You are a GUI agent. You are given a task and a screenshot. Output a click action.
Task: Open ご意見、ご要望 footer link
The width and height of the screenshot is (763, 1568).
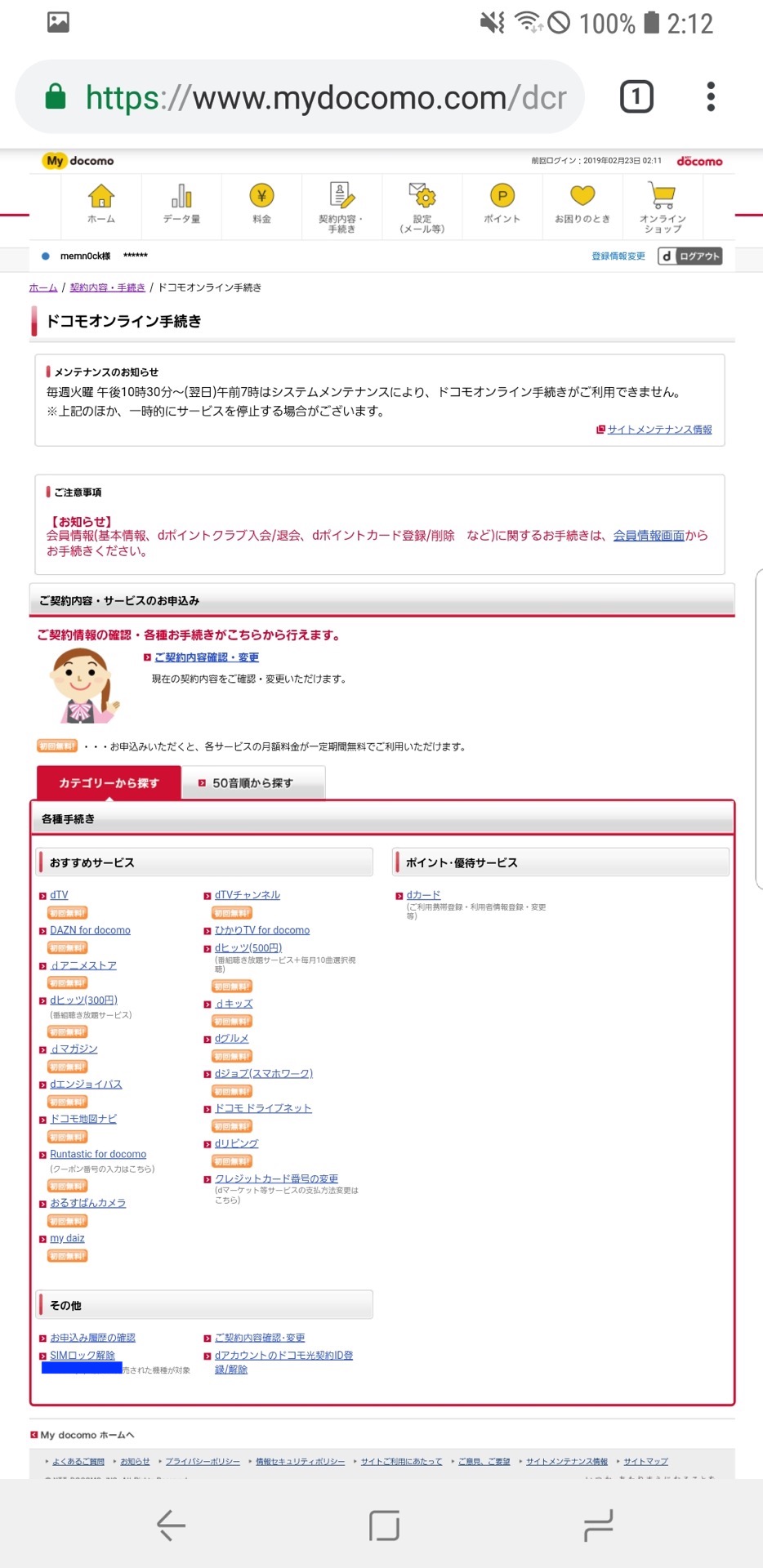484,1462
